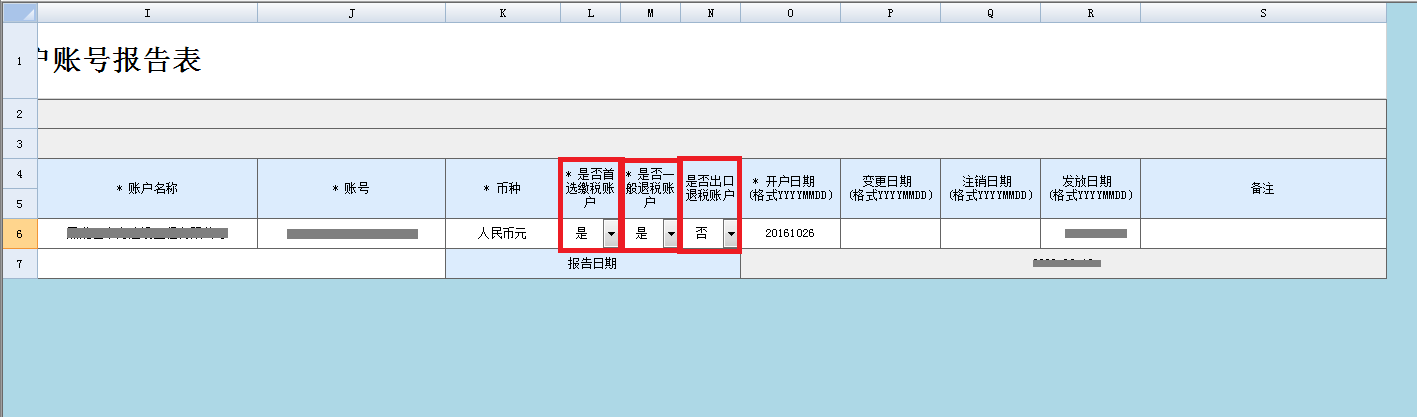Click the select-all corner box
Image resolution: width=1417 pixels, height=417 pixels.
pos(19,13)
